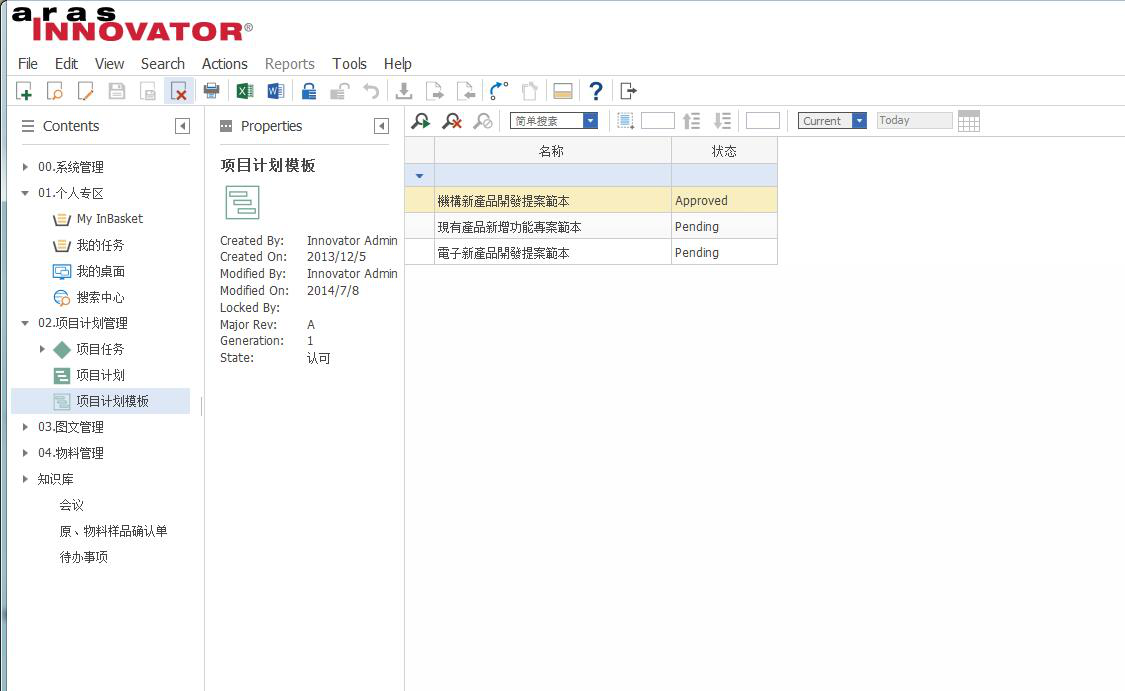Click the Print icon in toolbar
The height and width of the screenshot is (691, 1125).
[211, 92]
